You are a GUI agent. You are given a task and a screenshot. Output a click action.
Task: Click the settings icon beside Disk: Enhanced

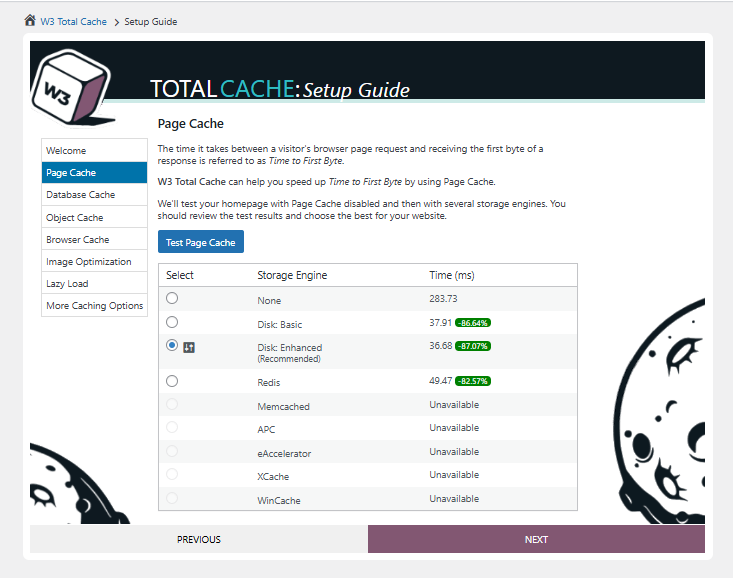[189, 346]
